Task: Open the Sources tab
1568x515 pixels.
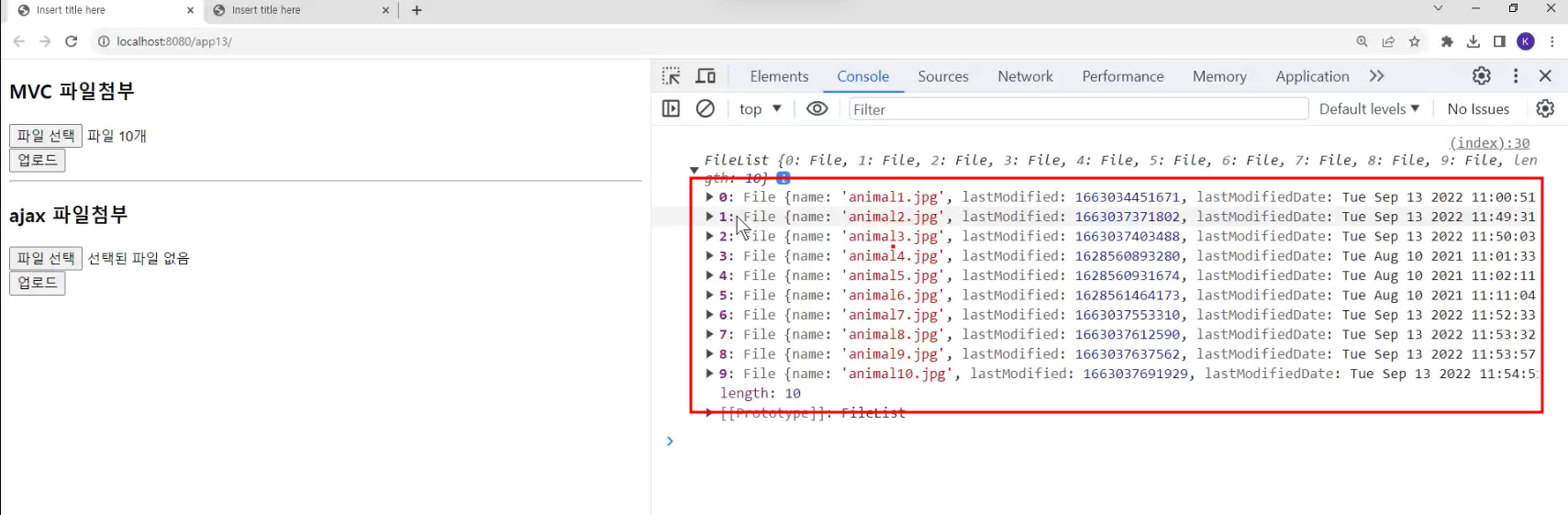Action: [943, 76]
